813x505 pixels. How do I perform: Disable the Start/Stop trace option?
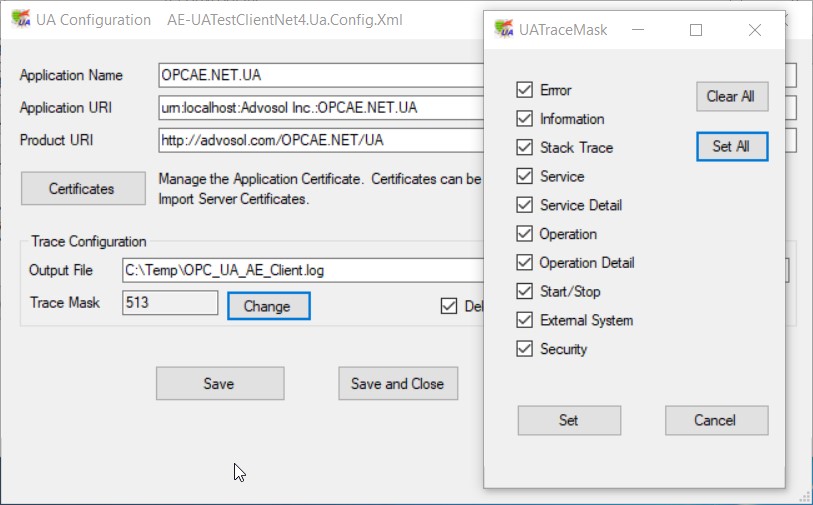pyautogui.click(x=524, y=292)
